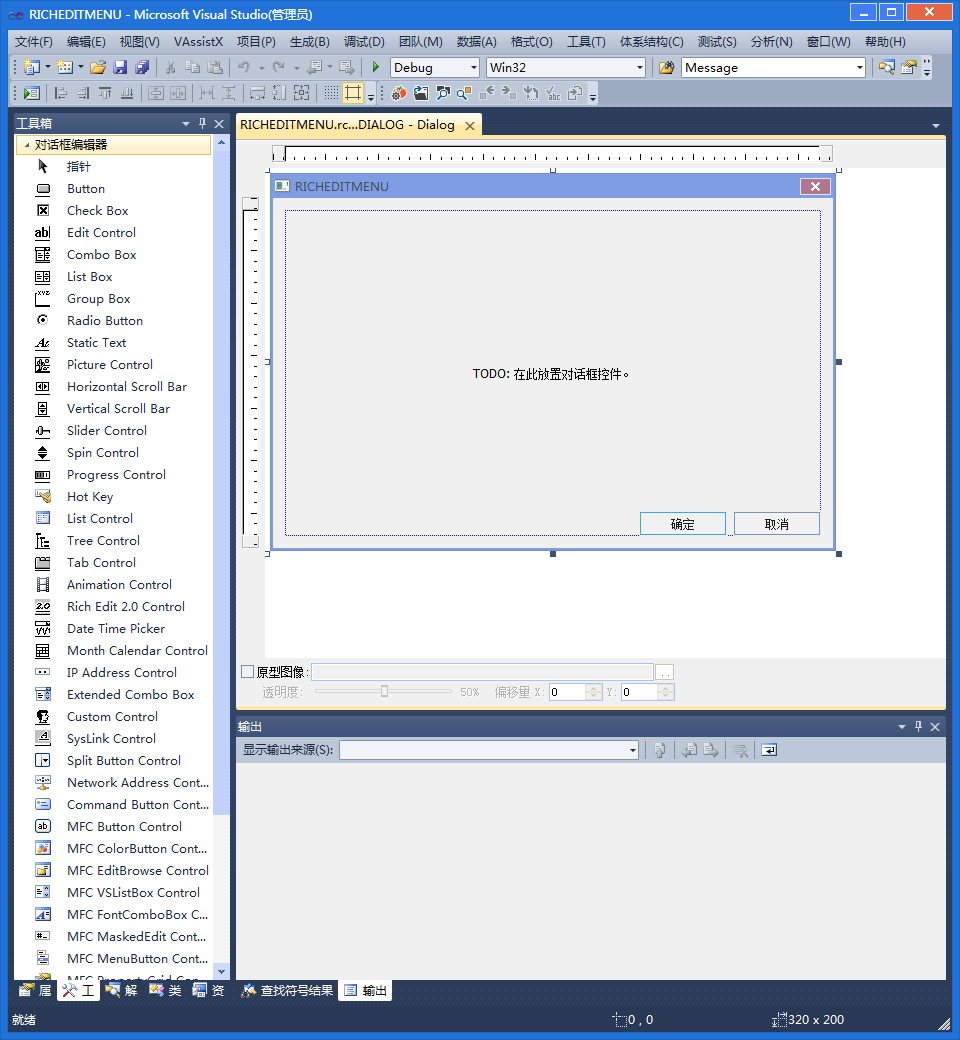The width and height of the screenshot is (960, 1040).
Task: Toggle the guides icon highlighted in the toolbar
Action: pyautogui.click(x=353, y=93)
